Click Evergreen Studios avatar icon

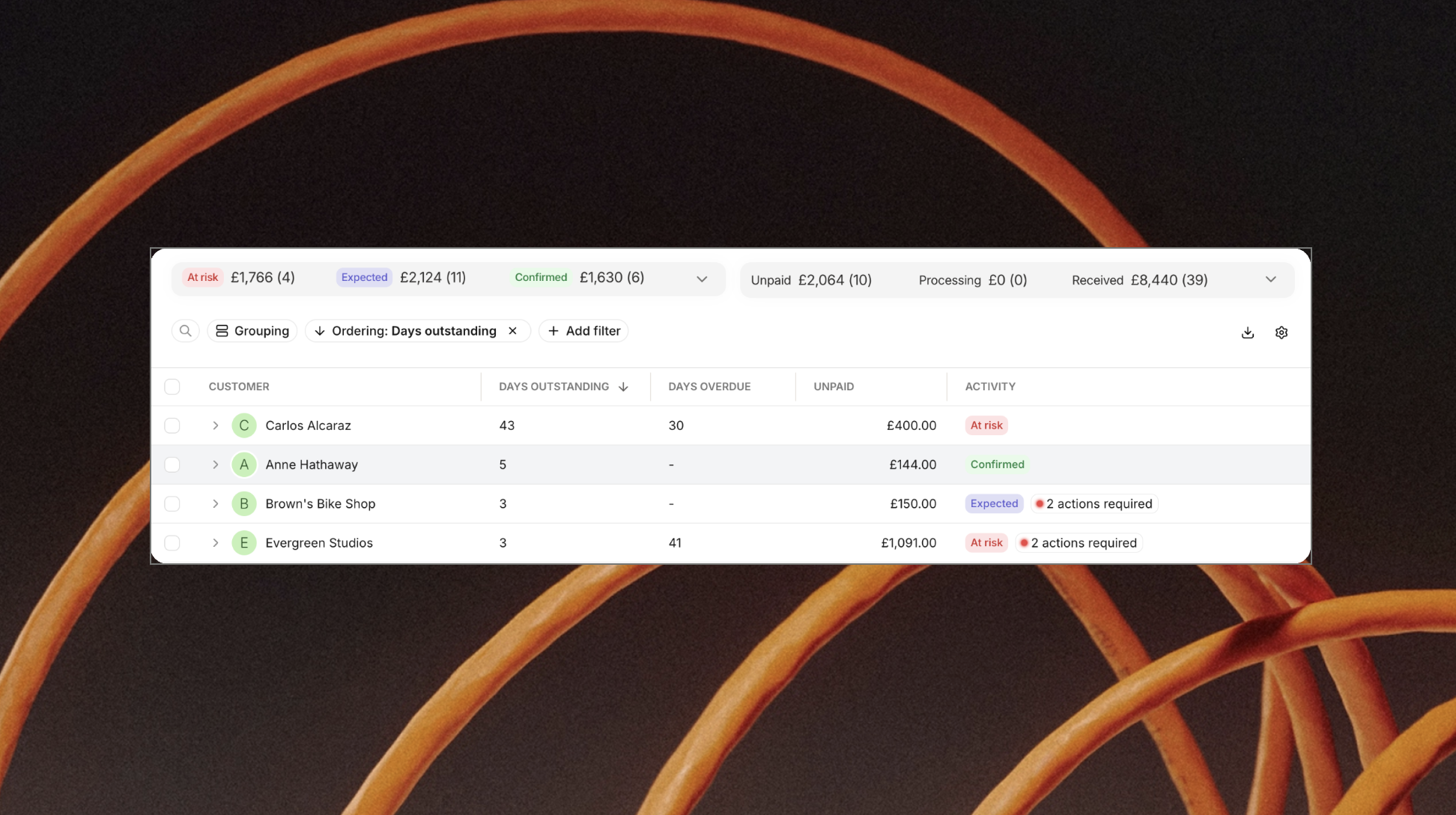click(243, 543)
